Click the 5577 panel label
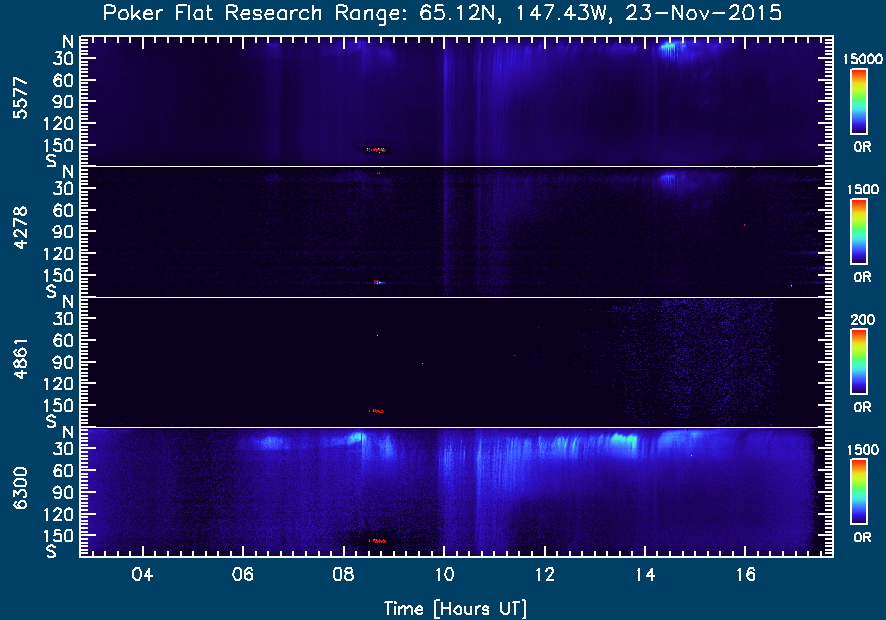Viewport: 886px width, 620px height. [x=20, y=98]
